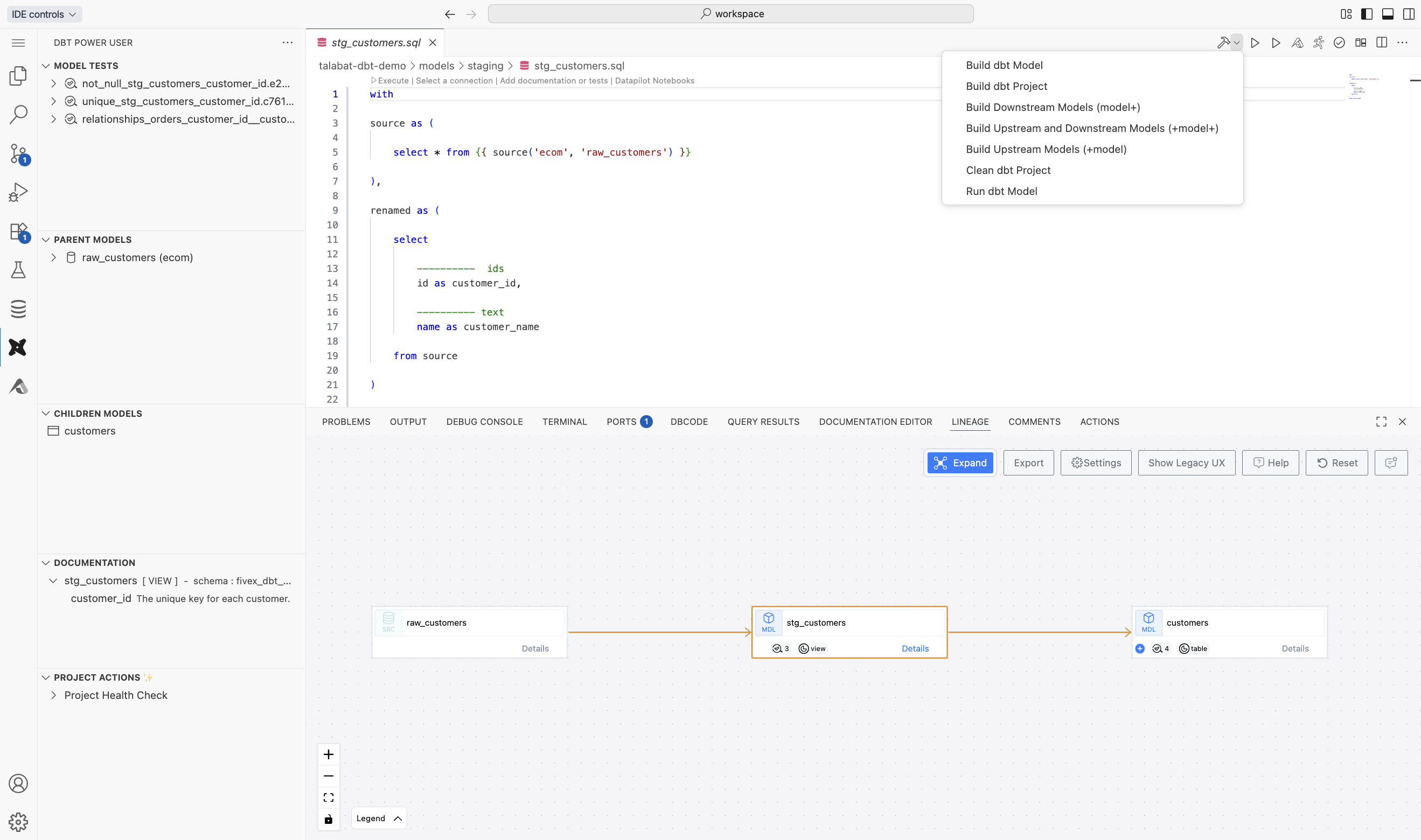
Task: Select Build Downstream Models (model+) menu item
Action: point(1053,107)
